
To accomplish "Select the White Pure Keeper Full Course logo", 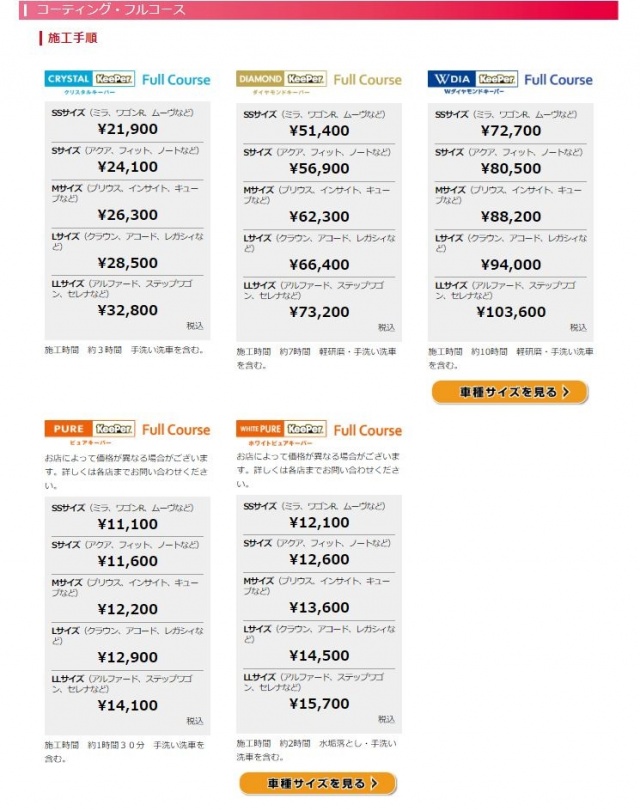I will 319,430.
